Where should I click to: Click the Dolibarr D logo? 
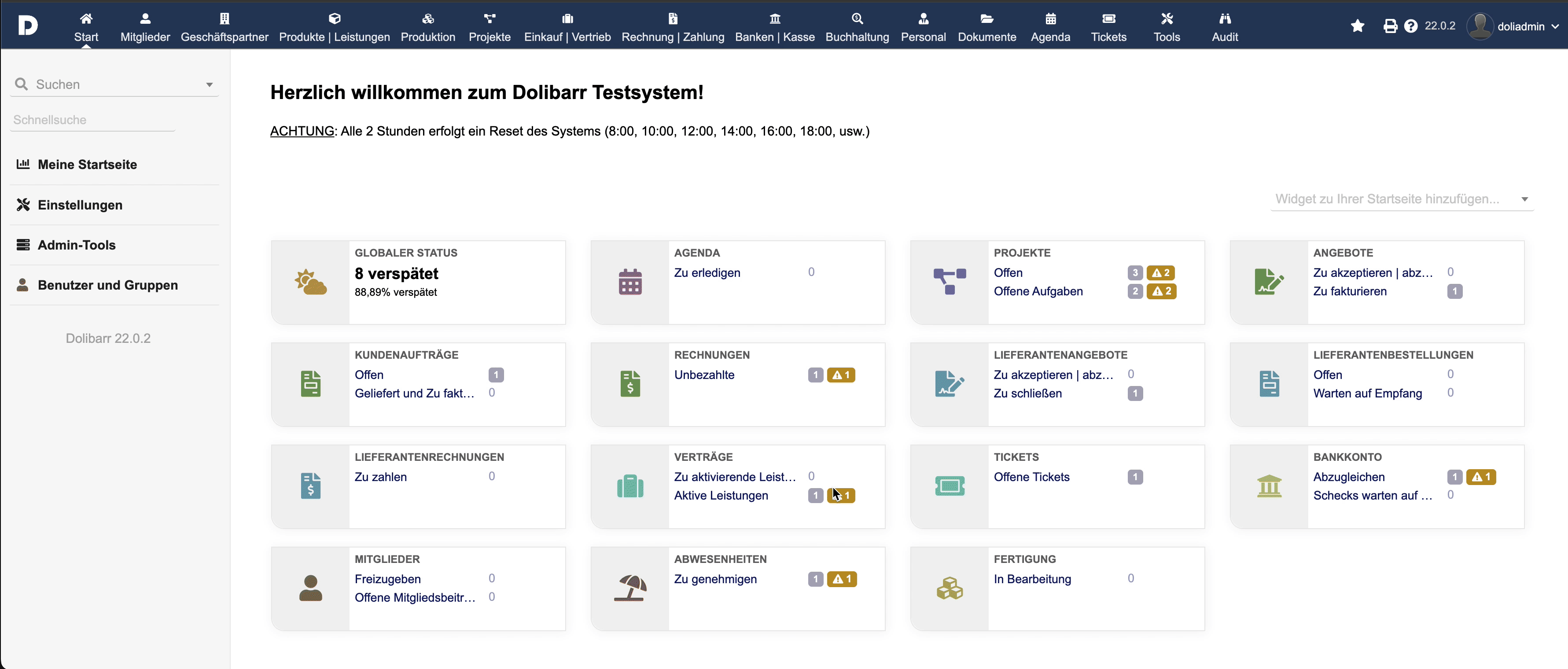[28, 26]
